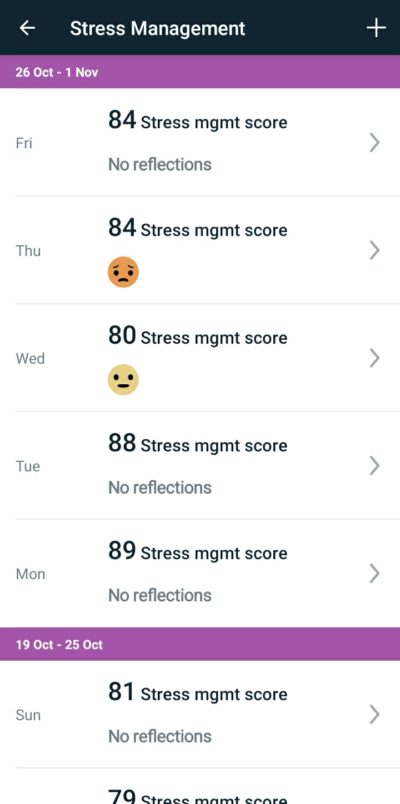Open Sunday's 81 Stress mgmt score
The image size is (400, 804).
[197, 693]
